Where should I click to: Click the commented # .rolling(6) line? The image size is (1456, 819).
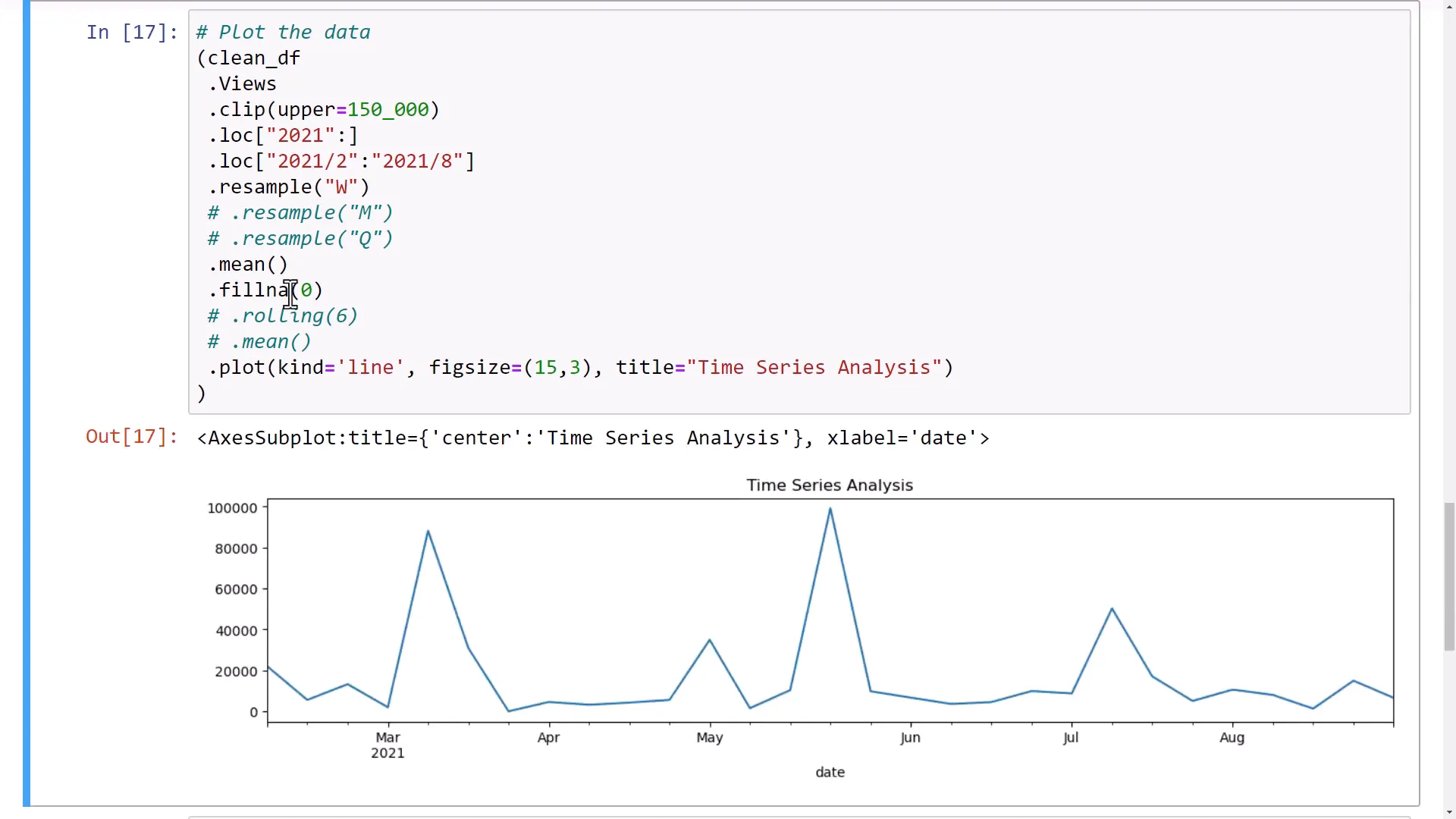tap(281, 315)
